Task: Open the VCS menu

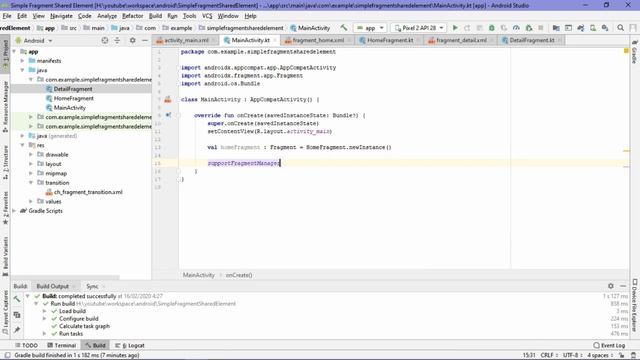Action: (207, 16)
